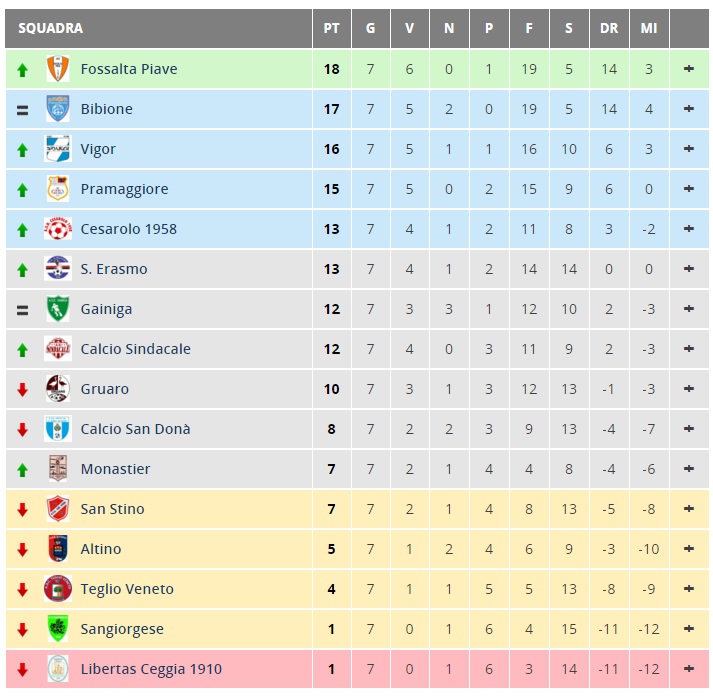The image size is (713, 700).
Task: Click the green up arrow beside Vigor
Action: [22, 150]
